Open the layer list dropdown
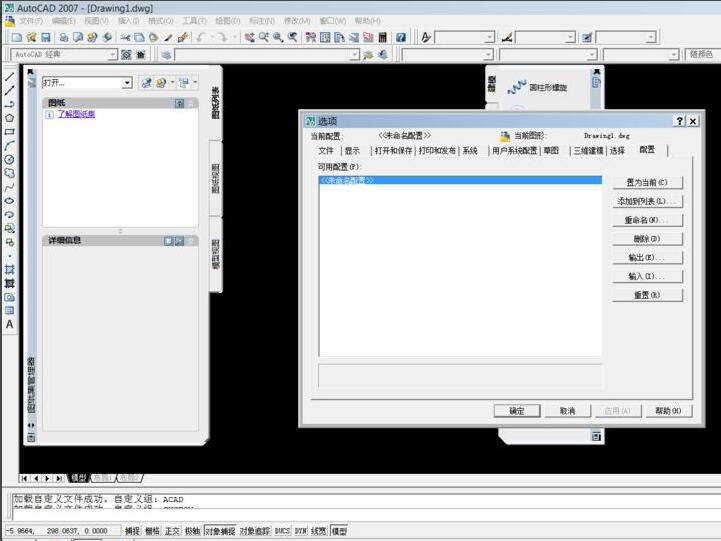Viewport: 721px width, 541px height. click(x=354, y=55)
